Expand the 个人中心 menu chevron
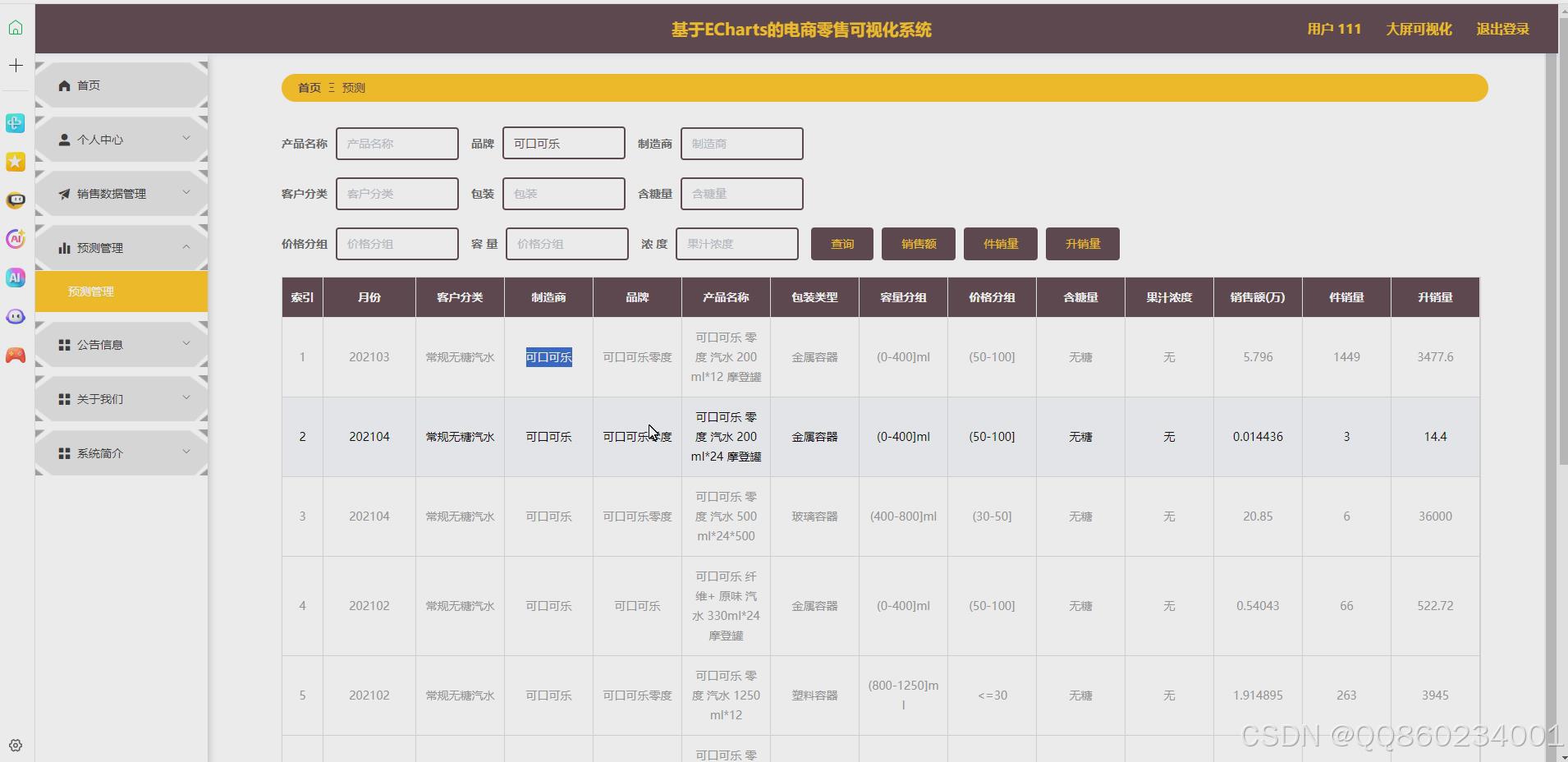 pos(186,138)
